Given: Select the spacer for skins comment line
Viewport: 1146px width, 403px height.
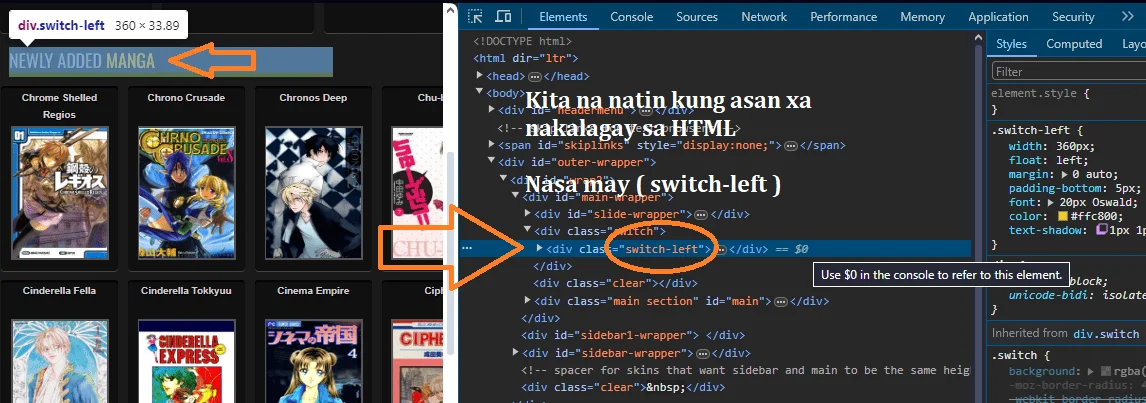Looking at the screenshot, I should tap(745, 370).
